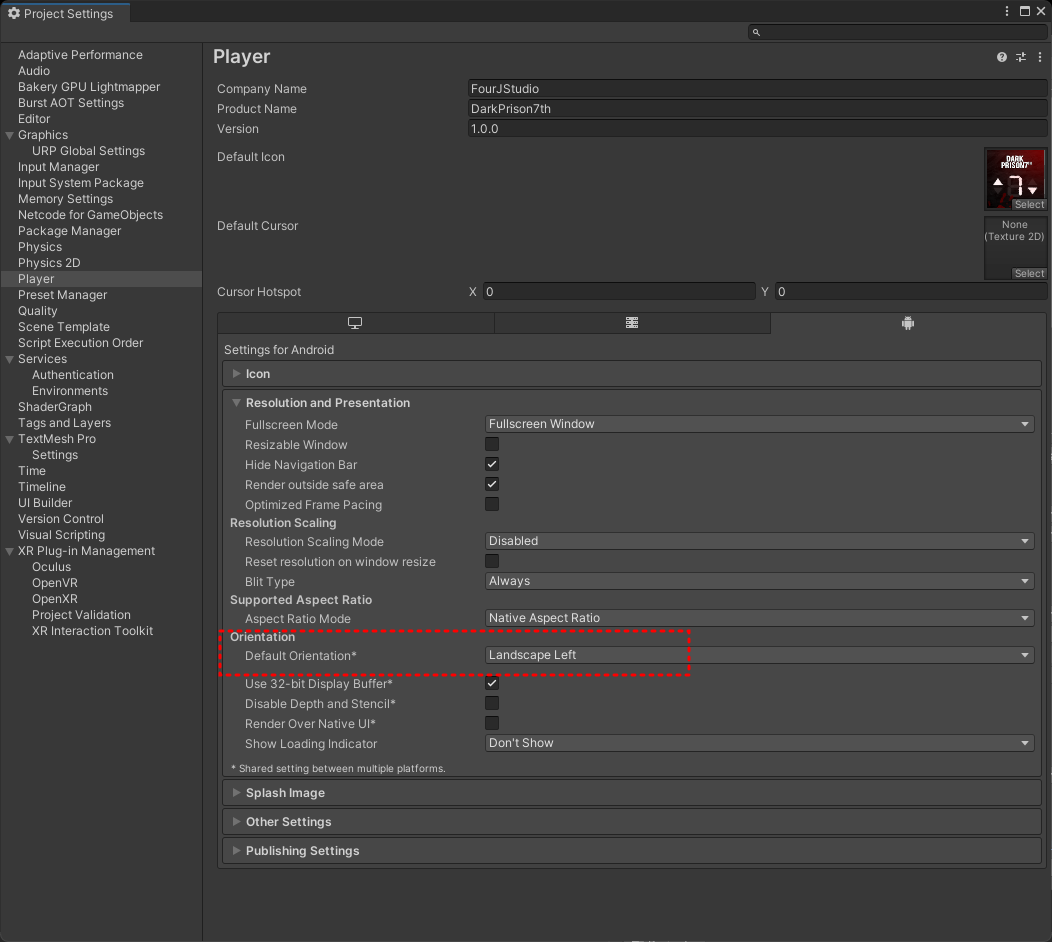This screenshot has width=1052, height=942.
Task: Click the settings search box
Action: coord(898,32)
